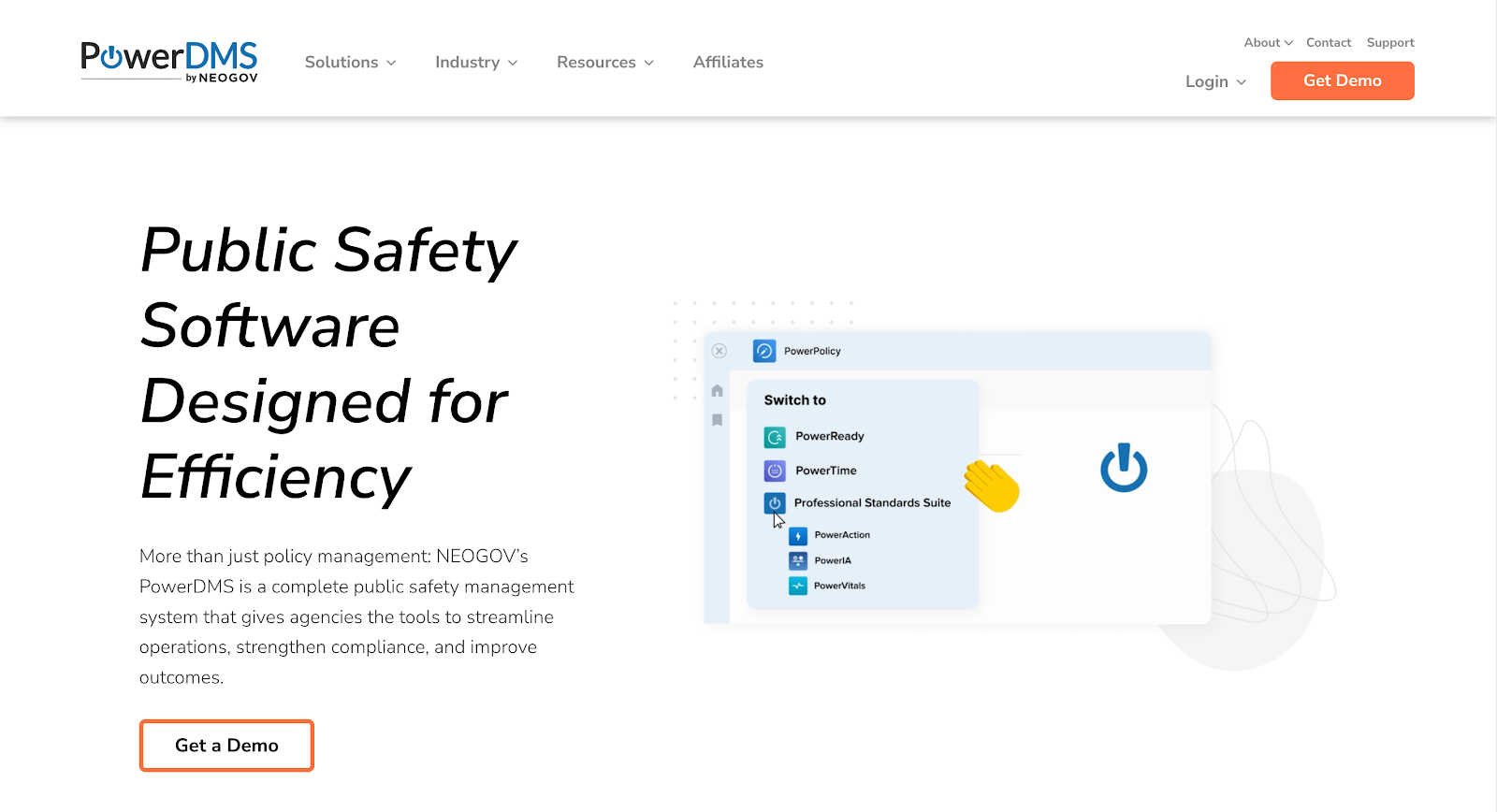Screen dimensions: 1497x812
Task: Expand the Login dropdown
Action: click(x=1215, y=81)
